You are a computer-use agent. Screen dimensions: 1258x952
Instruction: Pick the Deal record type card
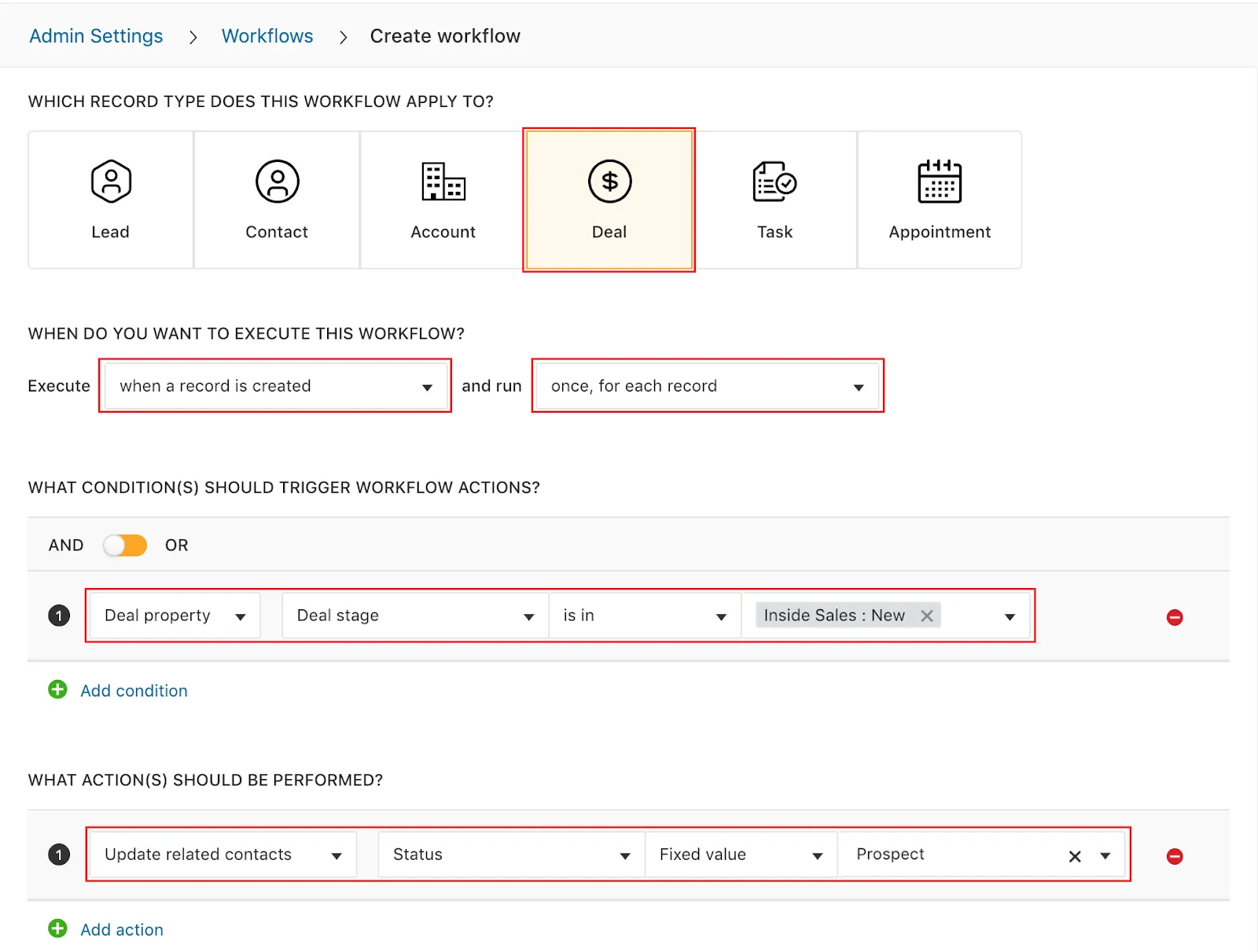609,200
